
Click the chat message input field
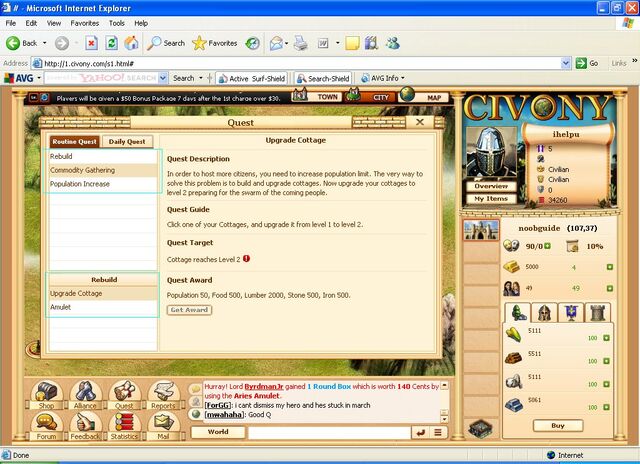pos(329,432)
